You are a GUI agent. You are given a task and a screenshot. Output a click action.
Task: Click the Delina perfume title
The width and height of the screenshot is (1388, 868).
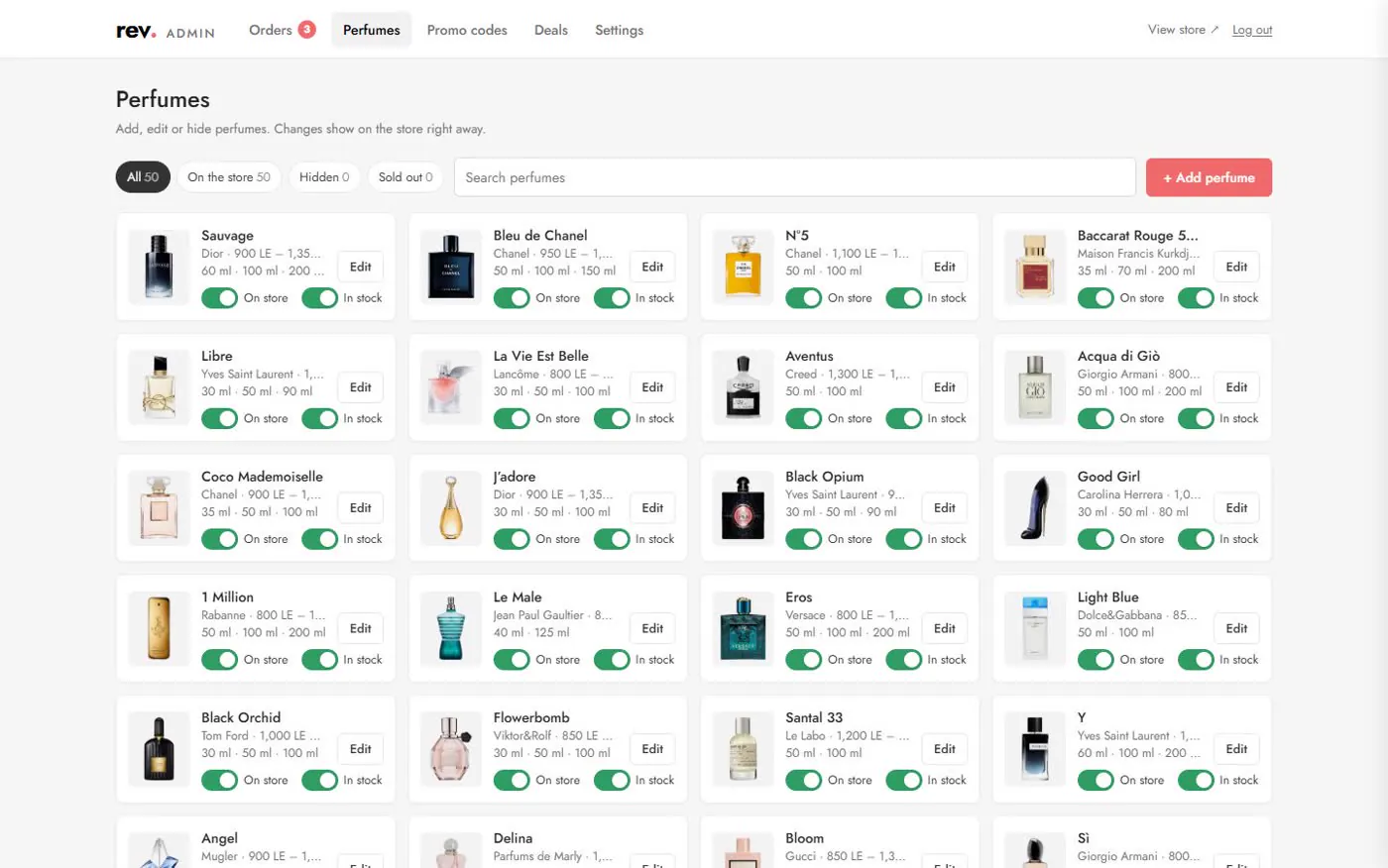[x=513, y=838]
